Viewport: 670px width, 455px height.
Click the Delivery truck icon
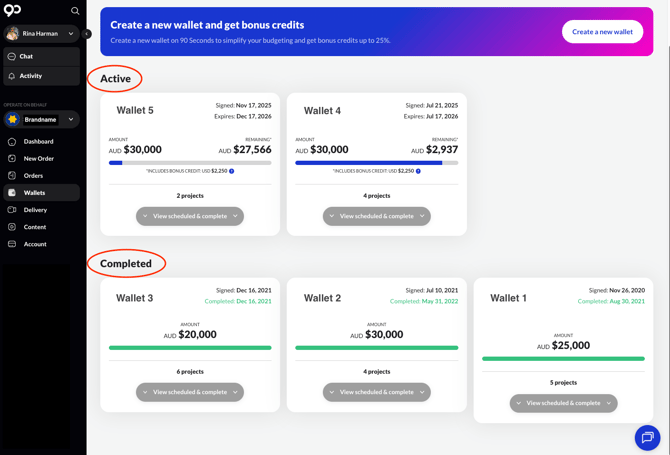(x=12, y=210)
